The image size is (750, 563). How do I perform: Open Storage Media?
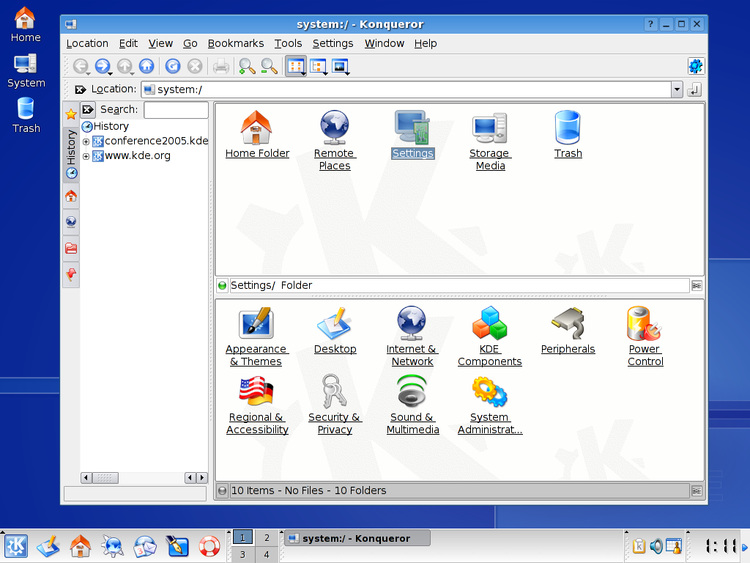tap(490, 141)
